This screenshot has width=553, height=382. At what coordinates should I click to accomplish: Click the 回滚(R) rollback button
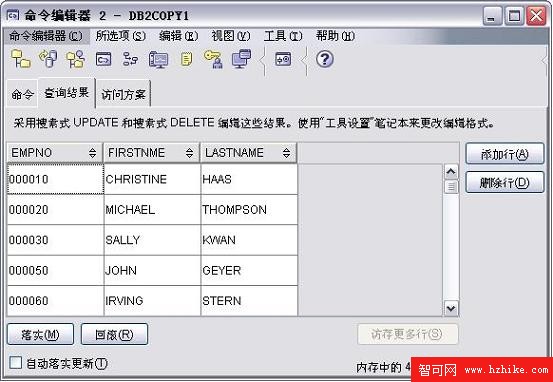114,334
